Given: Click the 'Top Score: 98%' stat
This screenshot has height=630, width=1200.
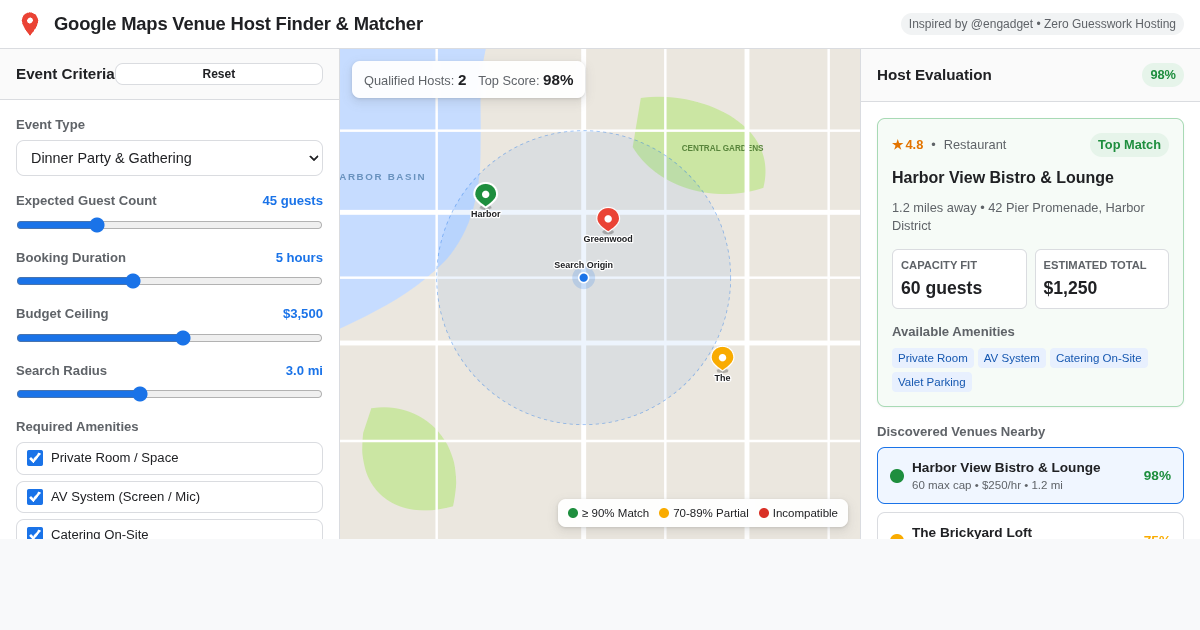Looking at the screenshot, I should (x=526, y=80).
